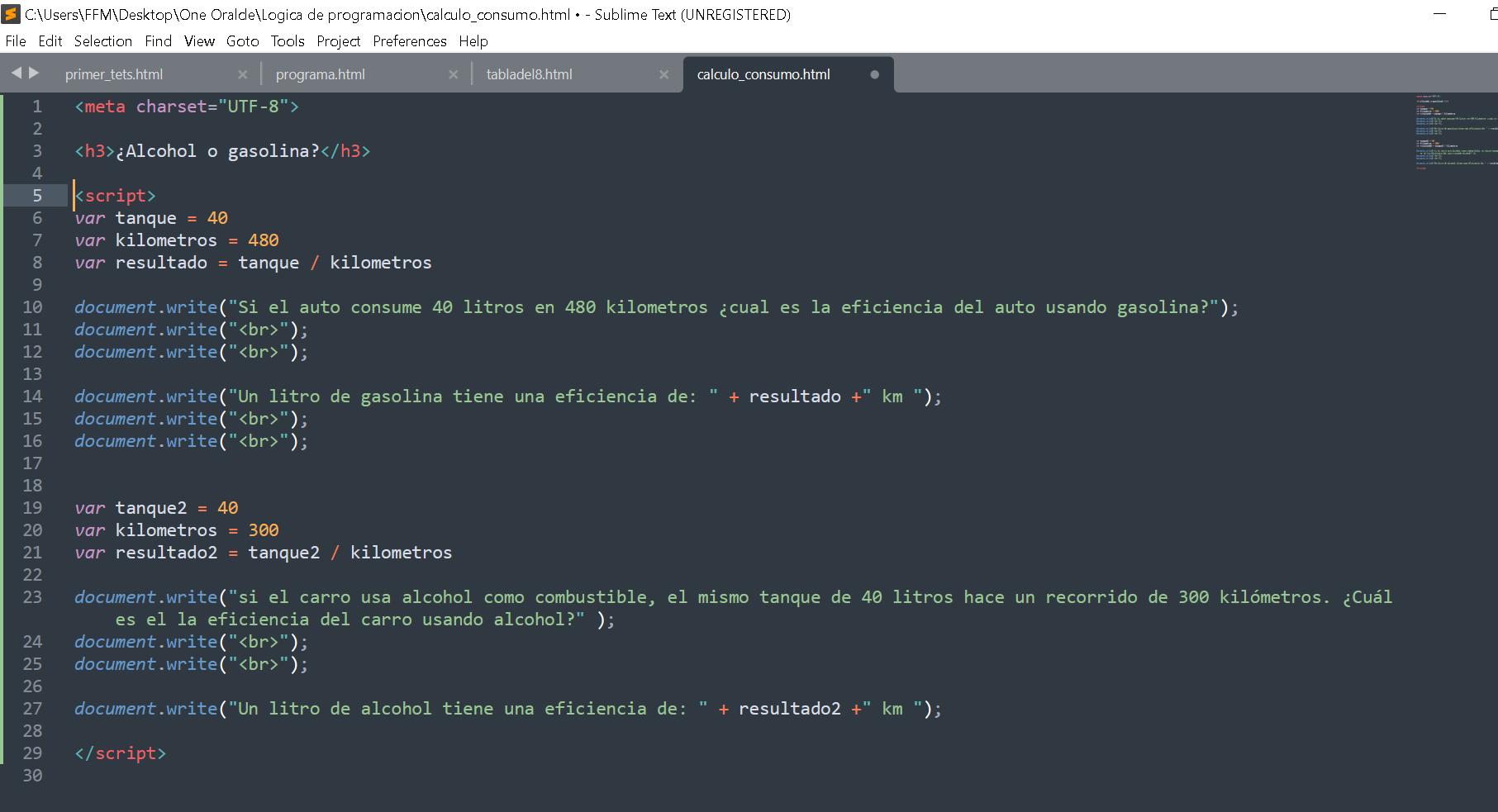
Task: Click the 'Si el auto consume 40 litros' string
Action: point(724,307)
